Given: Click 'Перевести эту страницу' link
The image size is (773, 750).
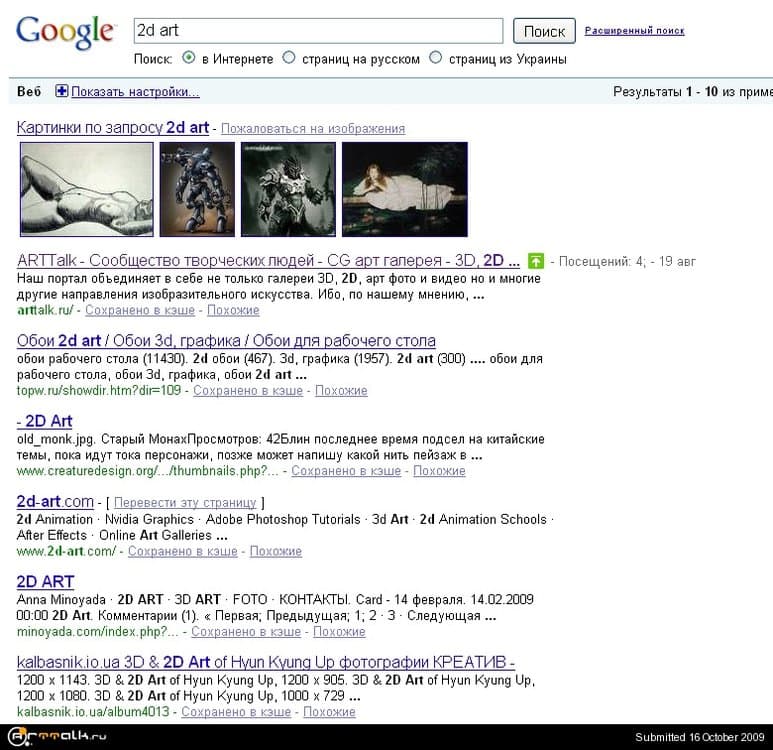Looking at the screenshot, I should 185,502.
